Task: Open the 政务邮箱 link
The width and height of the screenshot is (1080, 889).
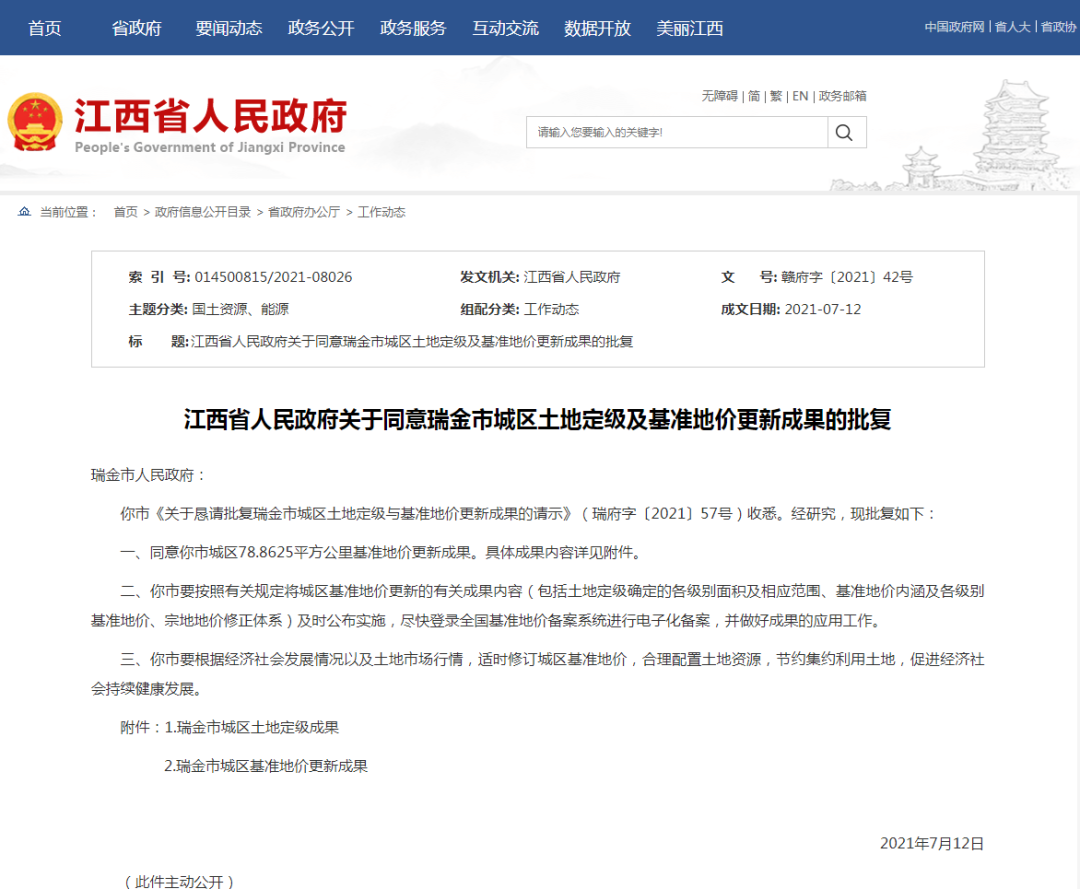Action: [x=842, y=96]
